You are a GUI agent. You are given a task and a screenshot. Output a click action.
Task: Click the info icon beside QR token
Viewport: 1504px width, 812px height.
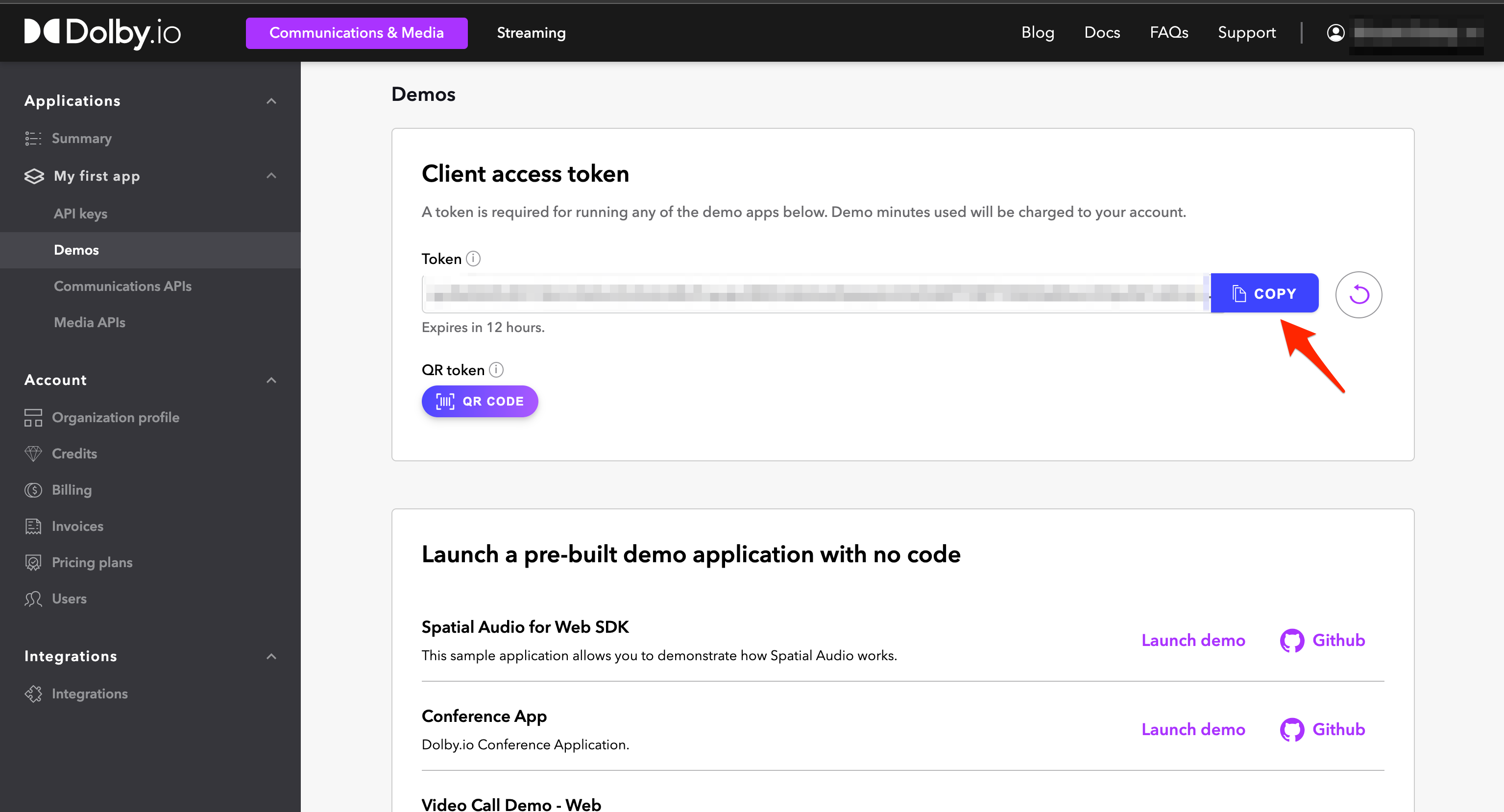click(x=496, y=370)
